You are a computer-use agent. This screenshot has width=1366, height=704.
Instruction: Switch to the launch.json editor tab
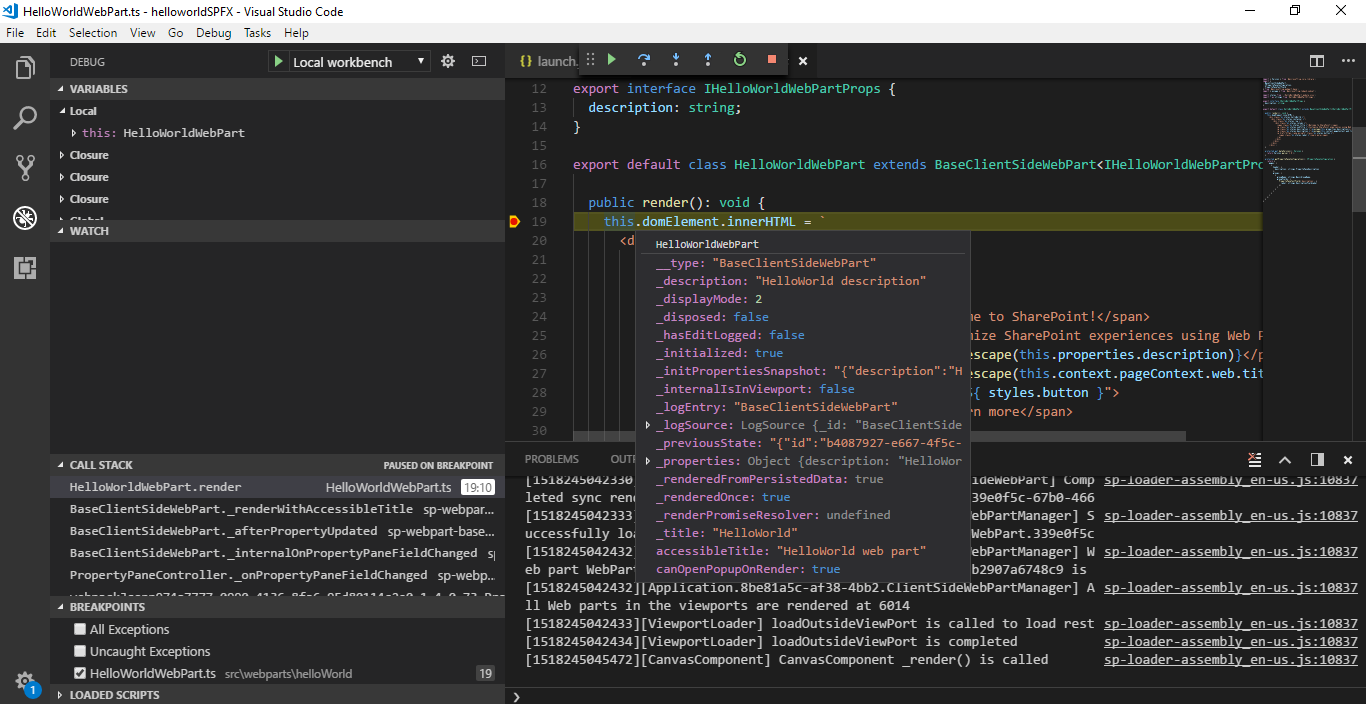coord(546,61)
